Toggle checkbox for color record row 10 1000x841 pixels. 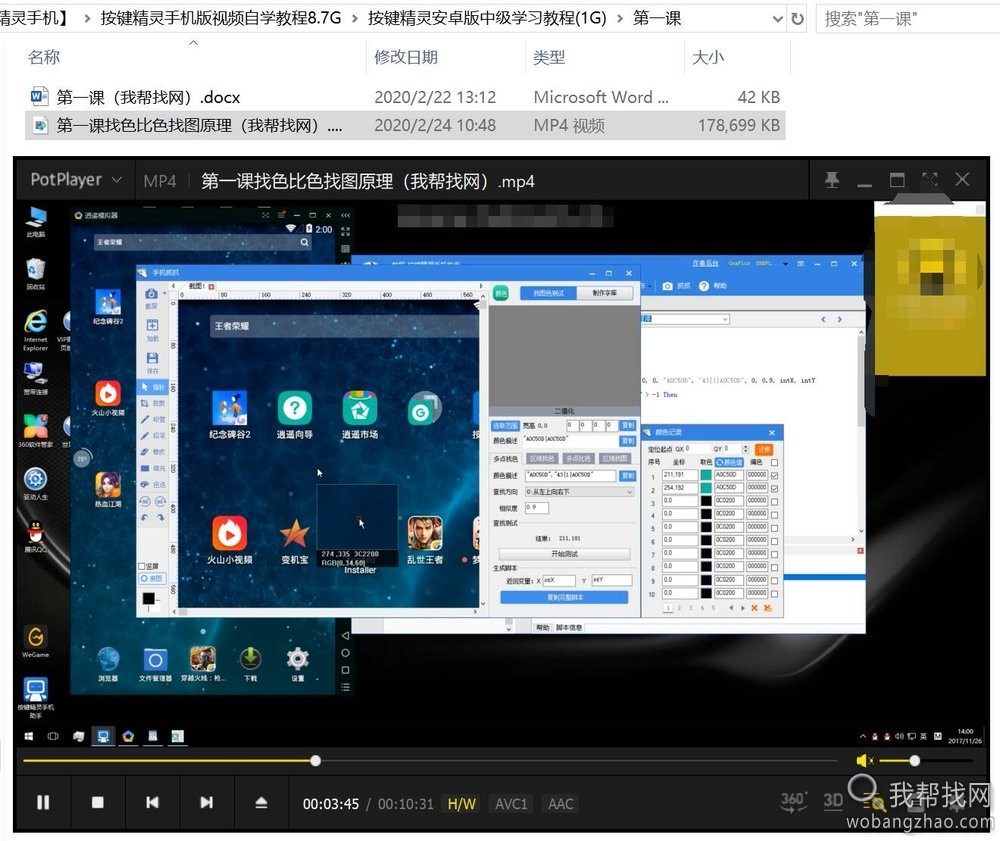774,594
